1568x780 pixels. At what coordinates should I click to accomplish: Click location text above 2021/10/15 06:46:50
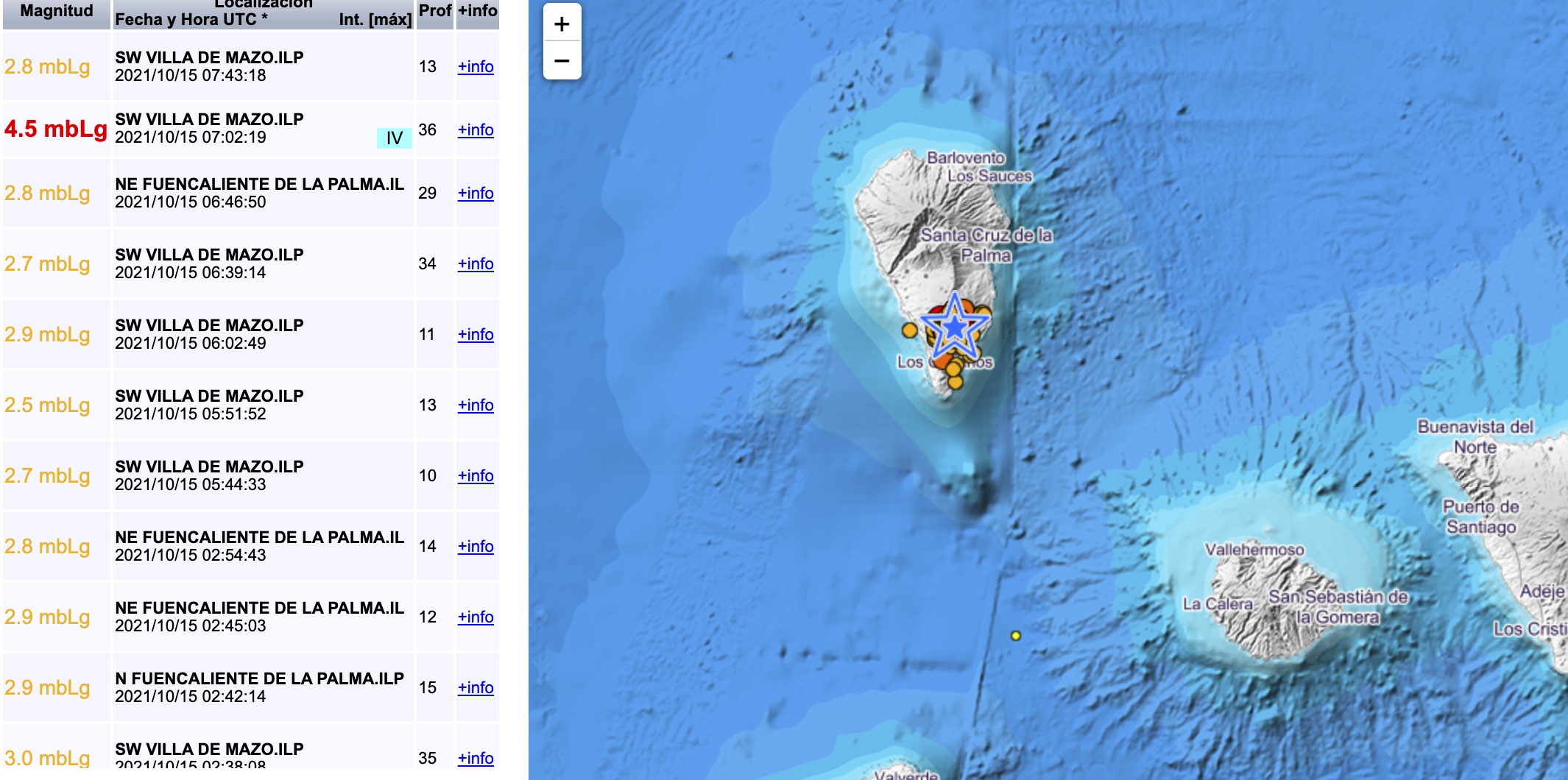260,184
